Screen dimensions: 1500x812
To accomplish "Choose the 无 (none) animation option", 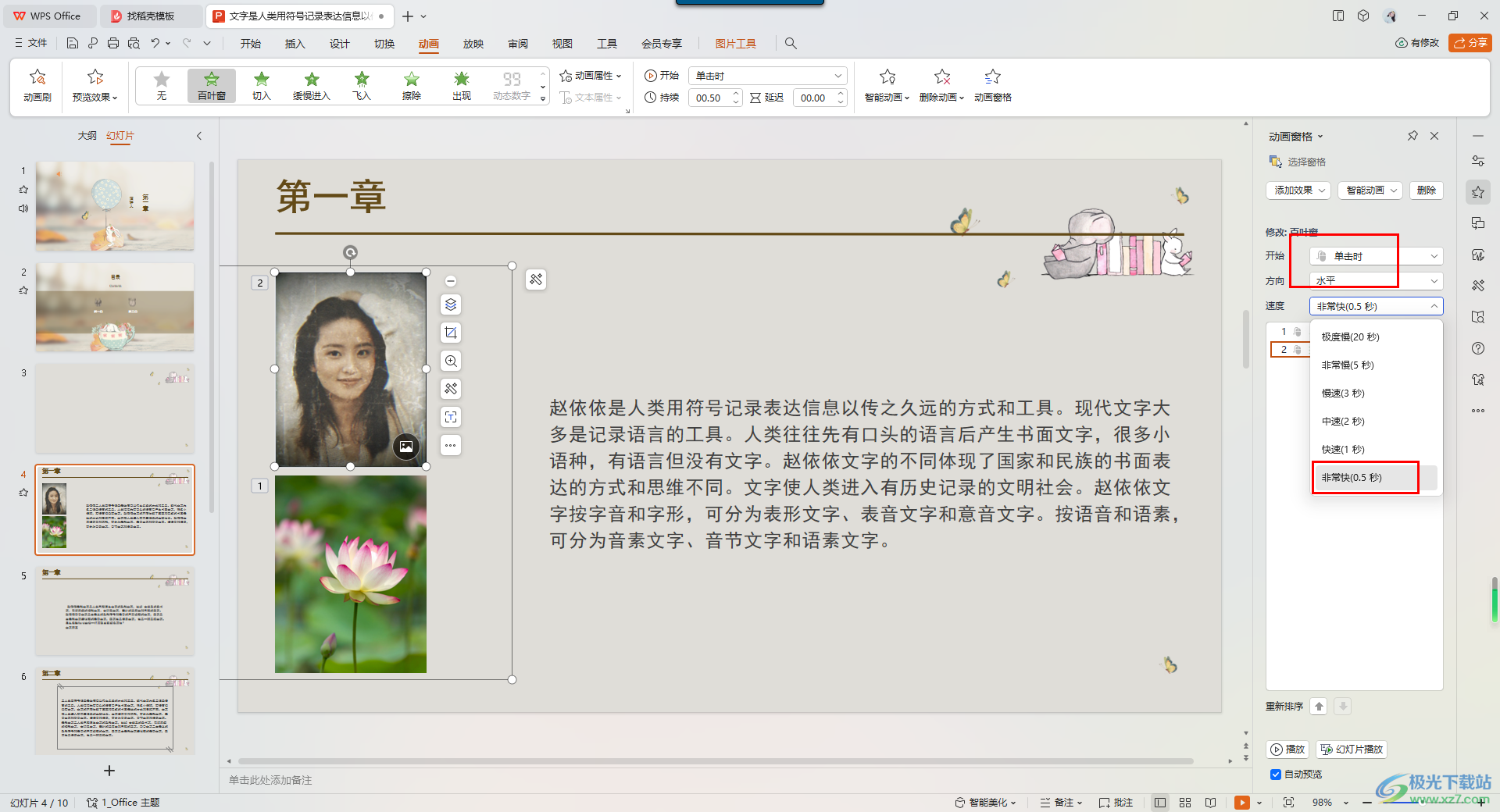I will click(x=161, y=85).
